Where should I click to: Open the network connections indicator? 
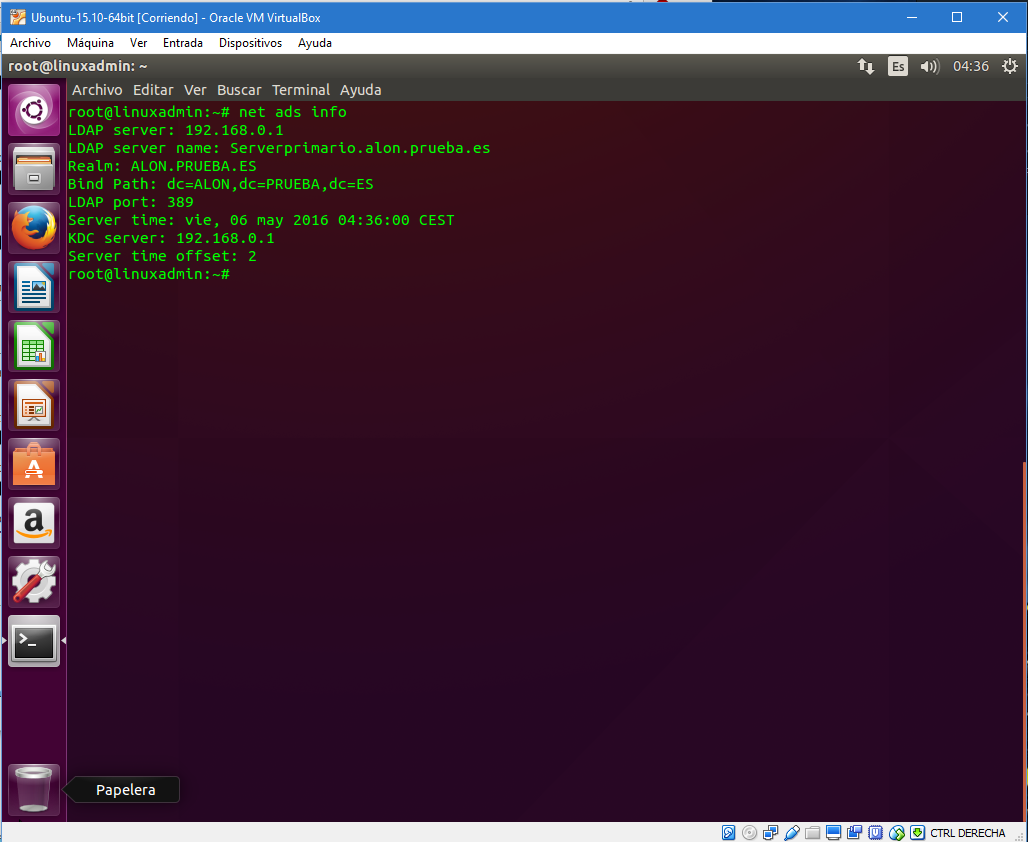(866, 67)
